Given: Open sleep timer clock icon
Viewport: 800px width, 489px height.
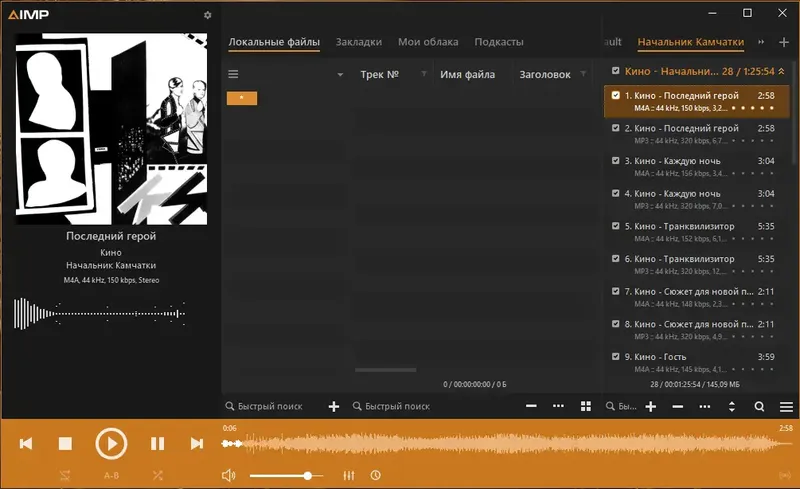Looking at the screenshot, I should 376,475.
